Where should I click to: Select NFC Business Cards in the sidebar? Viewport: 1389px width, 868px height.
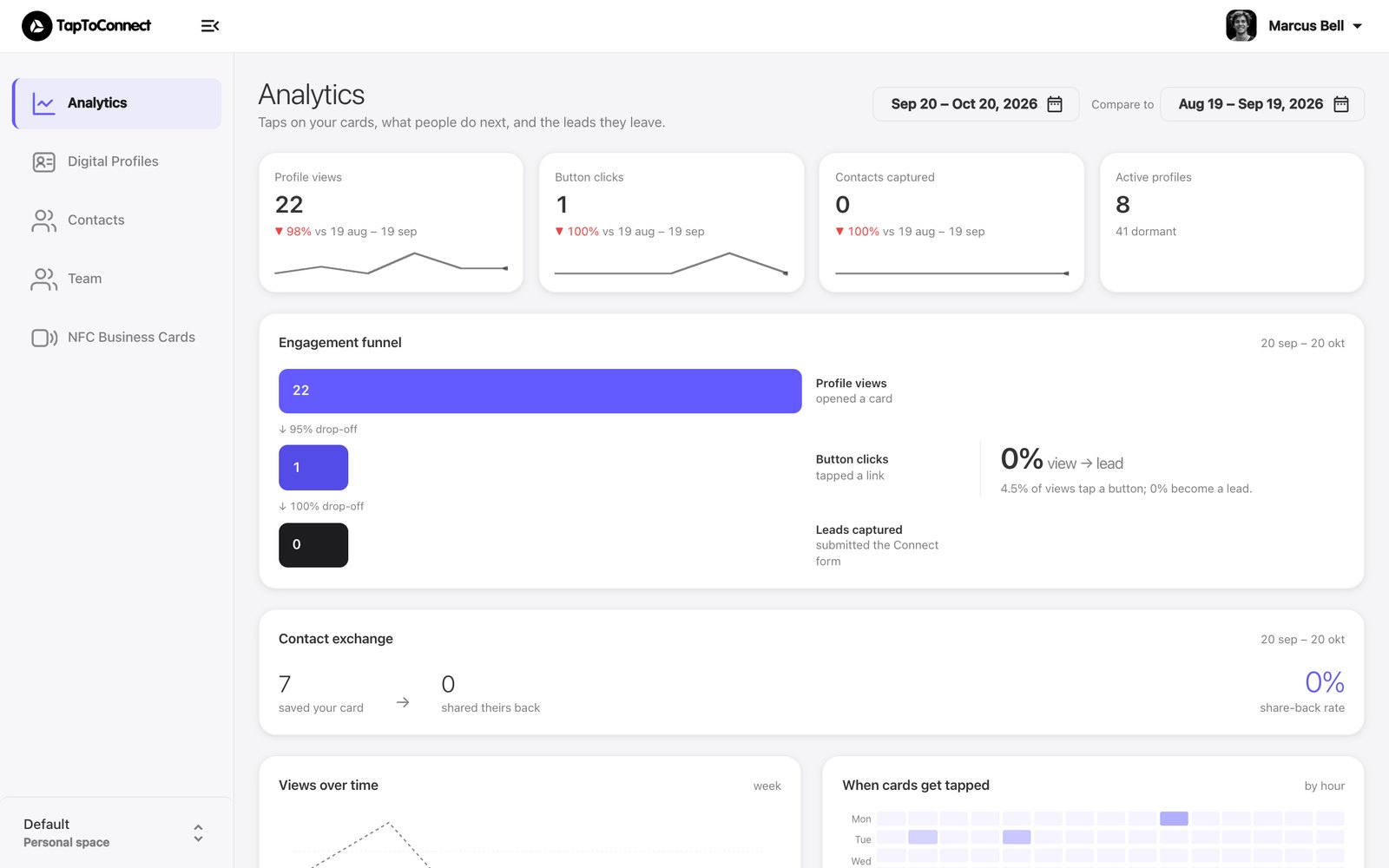[x=117, y=338]
